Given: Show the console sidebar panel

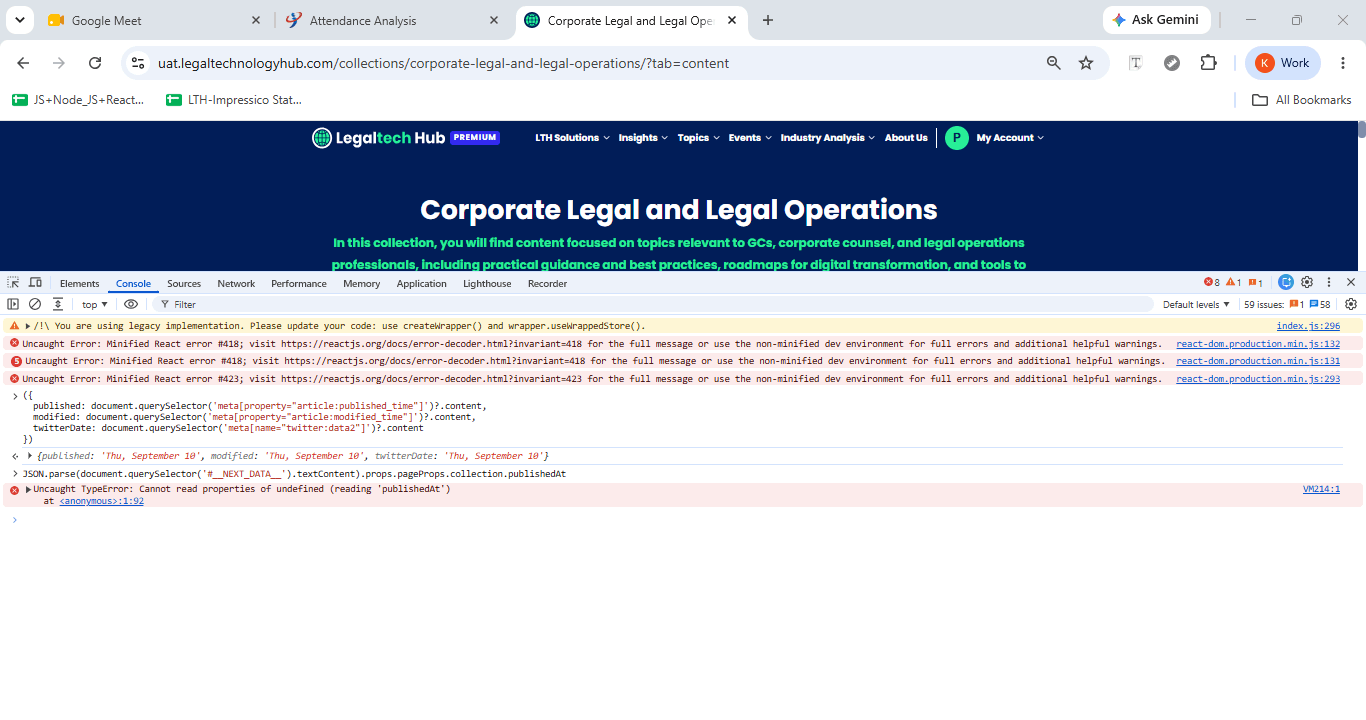Looking at the screenshot, I should pyautogui.click(x=13, y=304).
